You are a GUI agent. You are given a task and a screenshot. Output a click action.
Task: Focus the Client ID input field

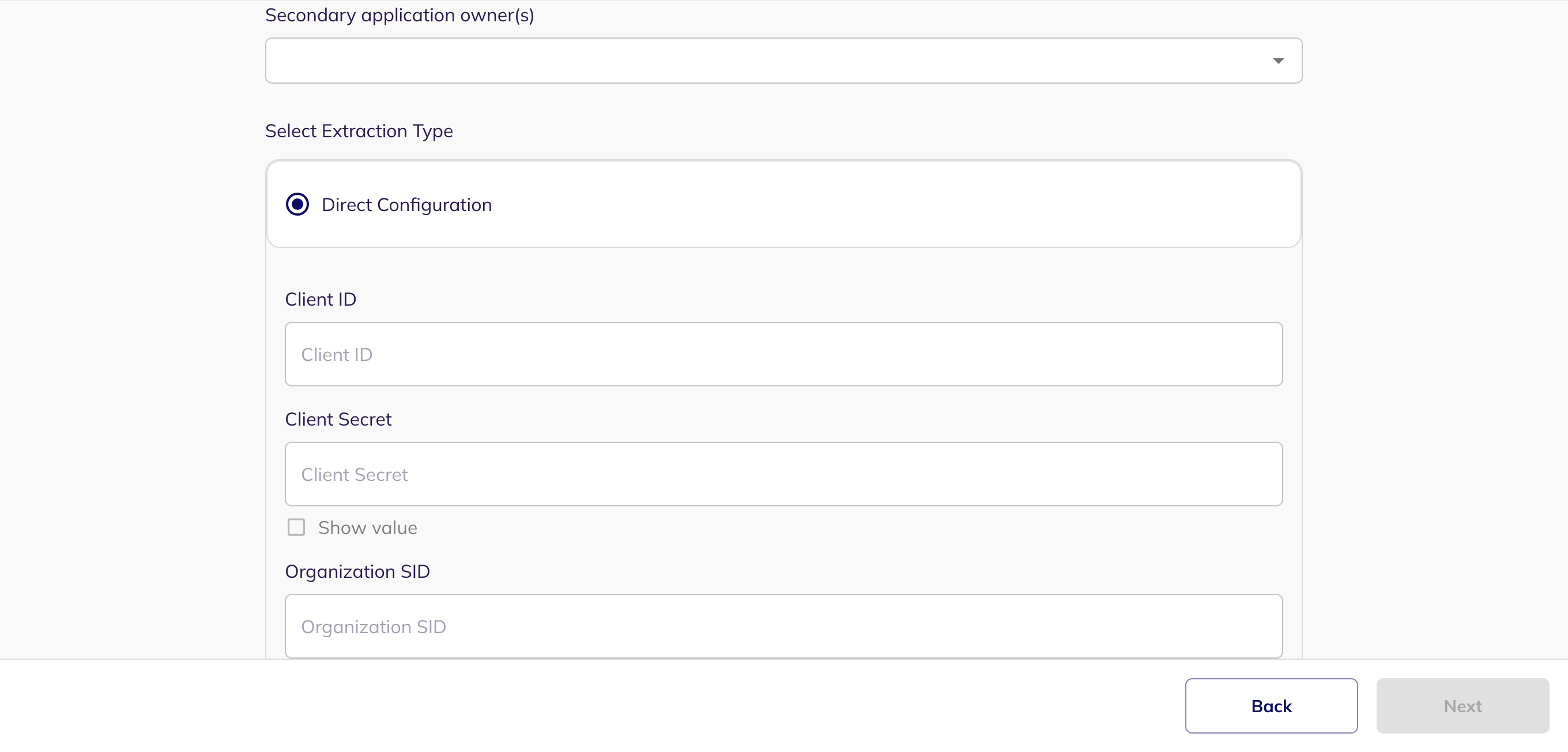pos(783,354)
